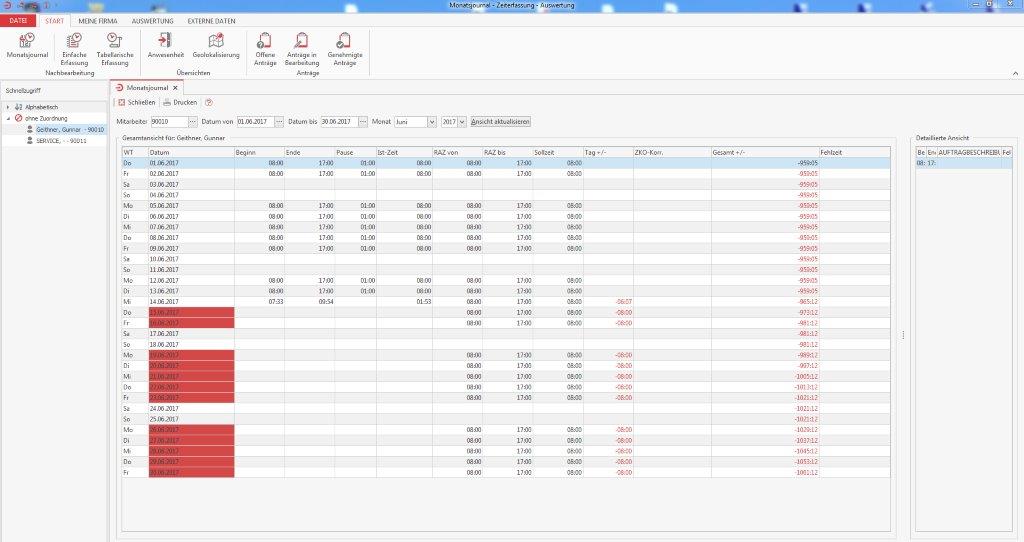1024x542 pixels.
Task: Show Anträge in Bearbeitung
Action: pos(302,49)
